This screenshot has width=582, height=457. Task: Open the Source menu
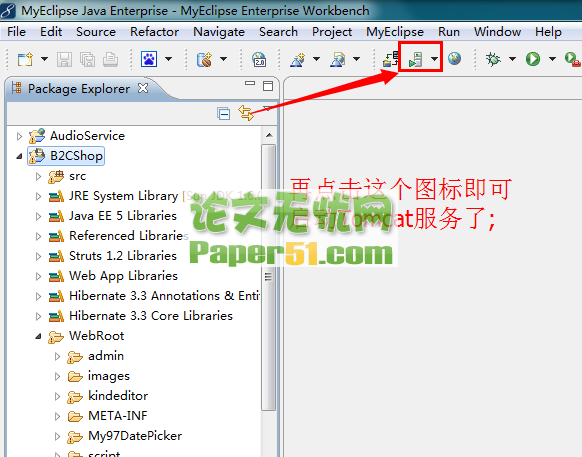pyautogui.click(x=96, y=32)
